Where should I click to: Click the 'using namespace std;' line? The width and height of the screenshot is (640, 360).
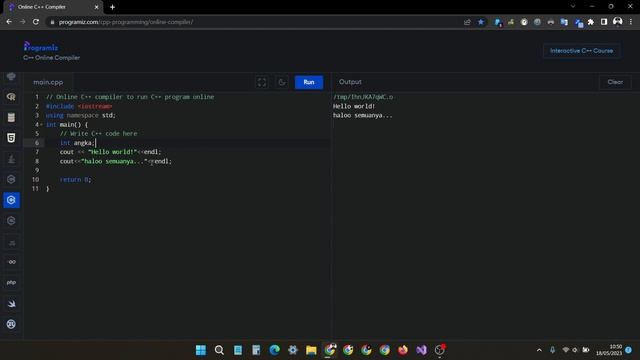tap(80, 116)
